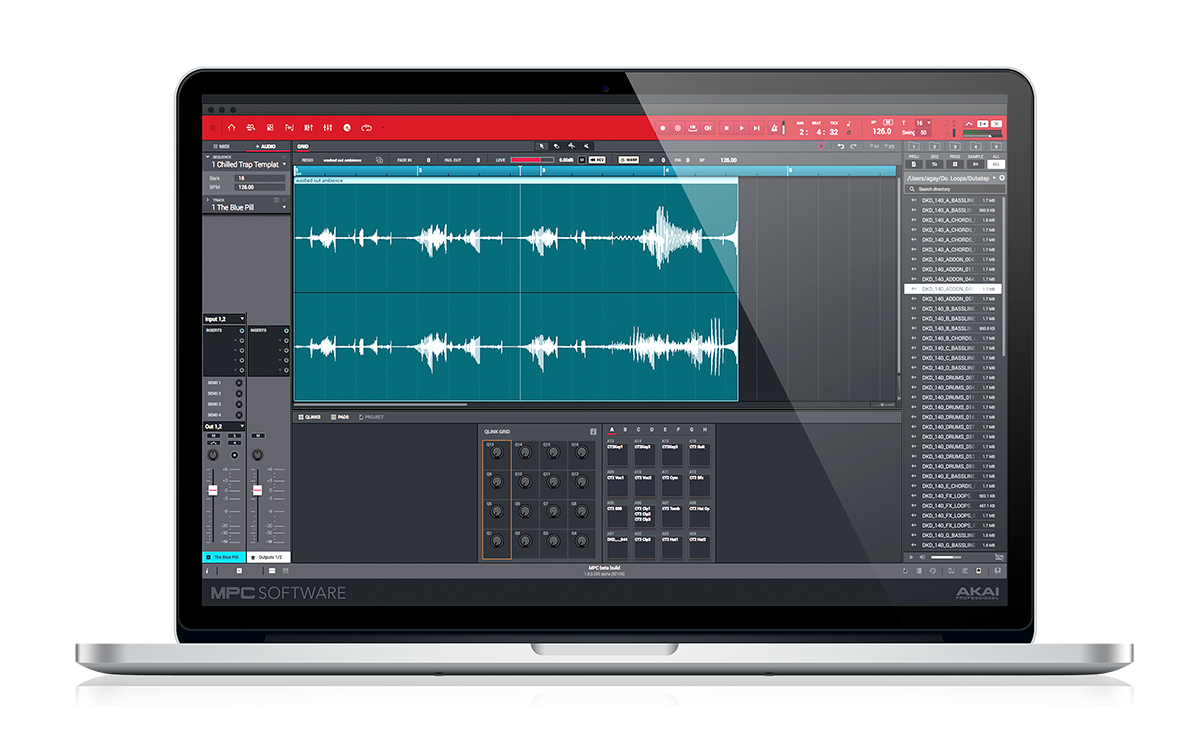Select the scissors split tool
Image resolution: width=1200 pixels, height=750 pixels.
pos(572,146)
